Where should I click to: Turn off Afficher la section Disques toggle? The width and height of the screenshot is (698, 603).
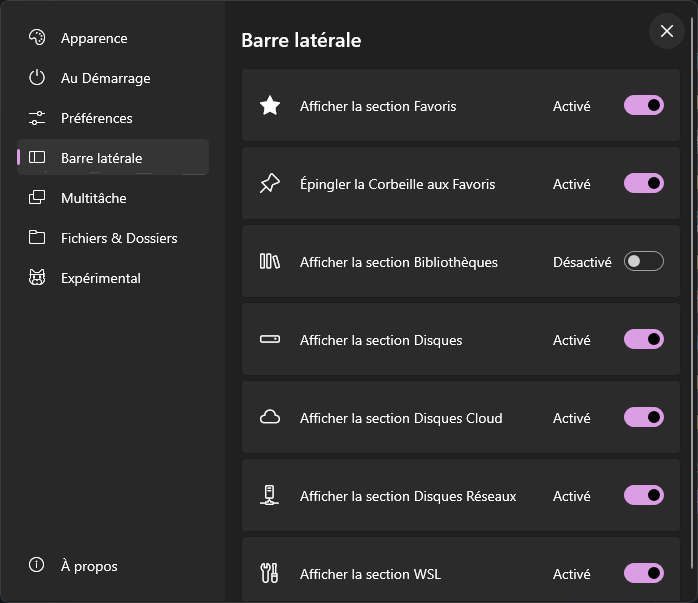(644, 339)
